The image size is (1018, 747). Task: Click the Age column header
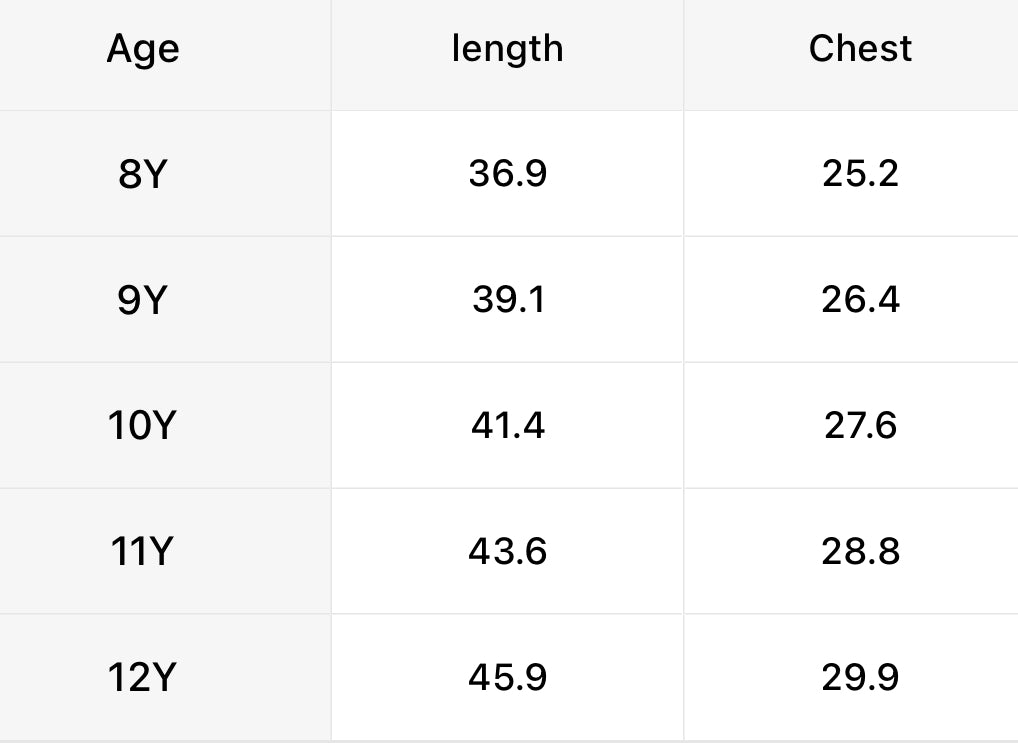coord(143,49)
